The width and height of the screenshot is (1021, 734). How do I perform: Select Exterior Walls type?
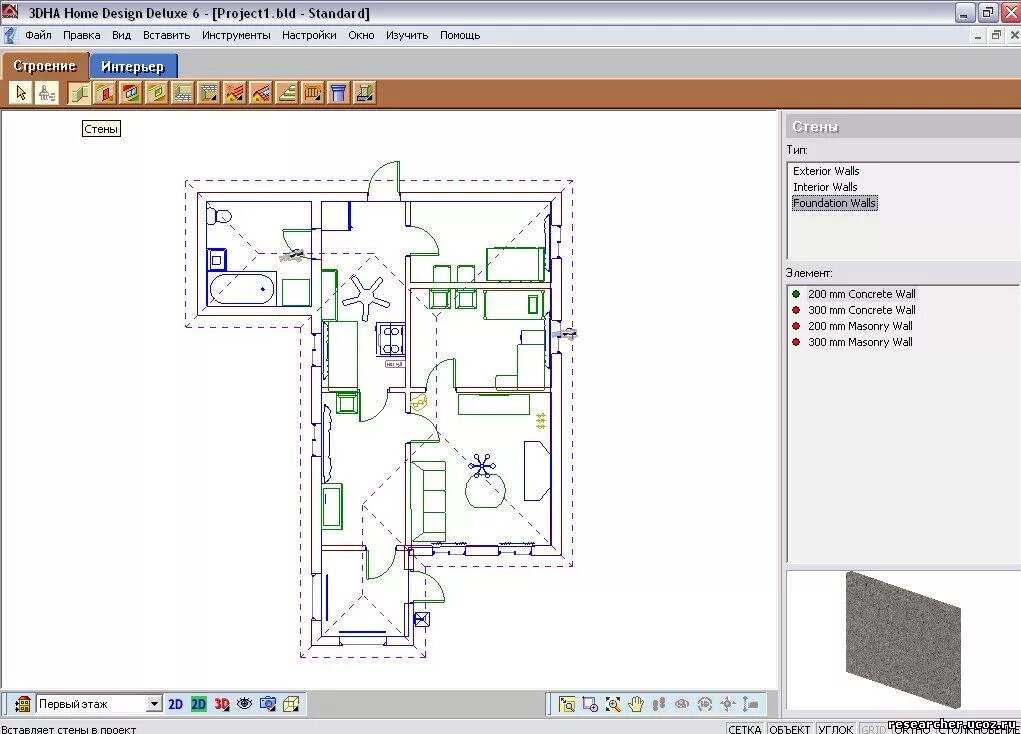pos(826,171)
